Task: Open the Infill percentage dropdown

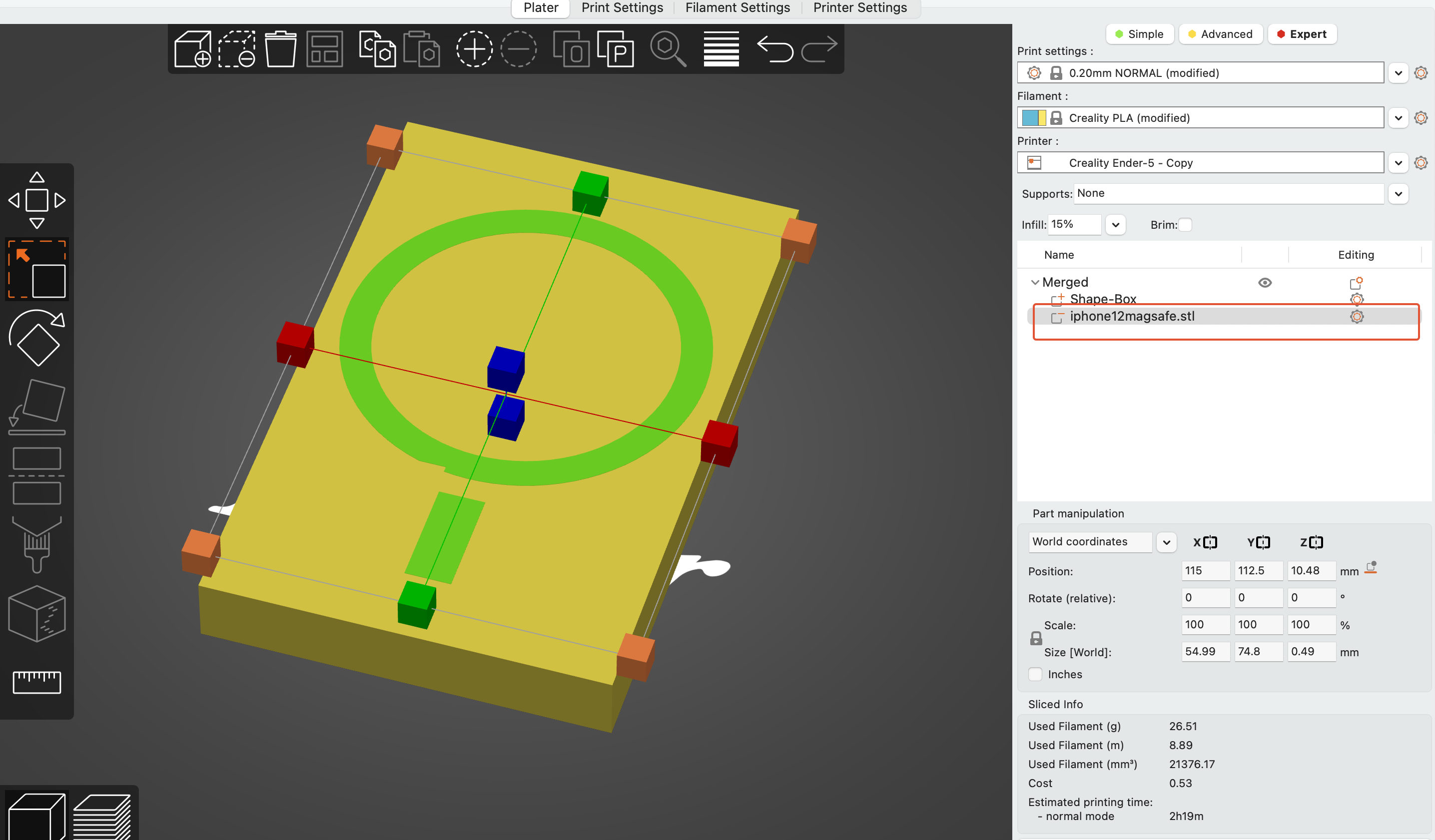Action: coord(1116,225)
